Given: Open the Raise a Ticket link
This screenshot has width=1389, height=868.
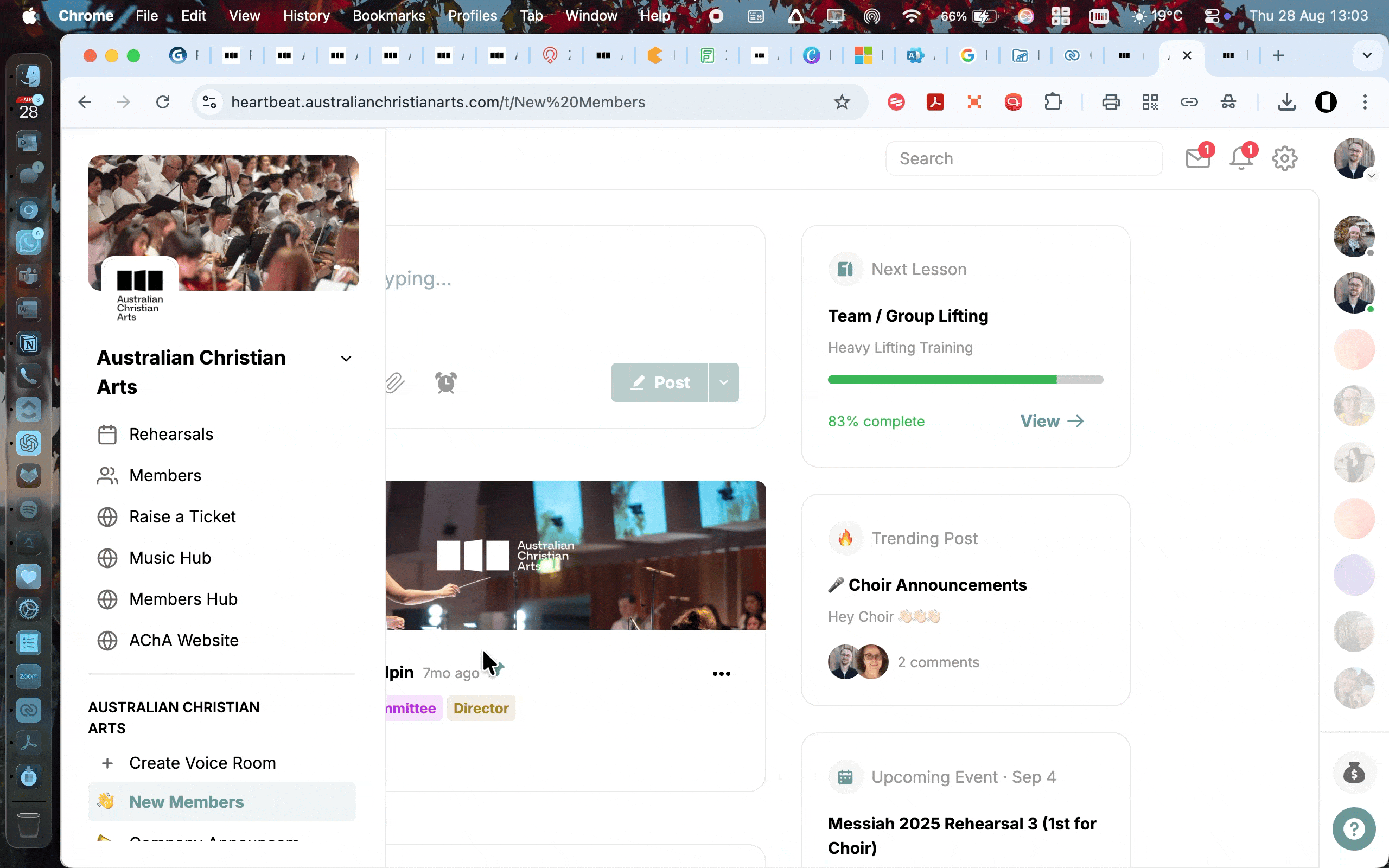Looking at the screenshot, I should pyautogui.click(x=182, y=516).
